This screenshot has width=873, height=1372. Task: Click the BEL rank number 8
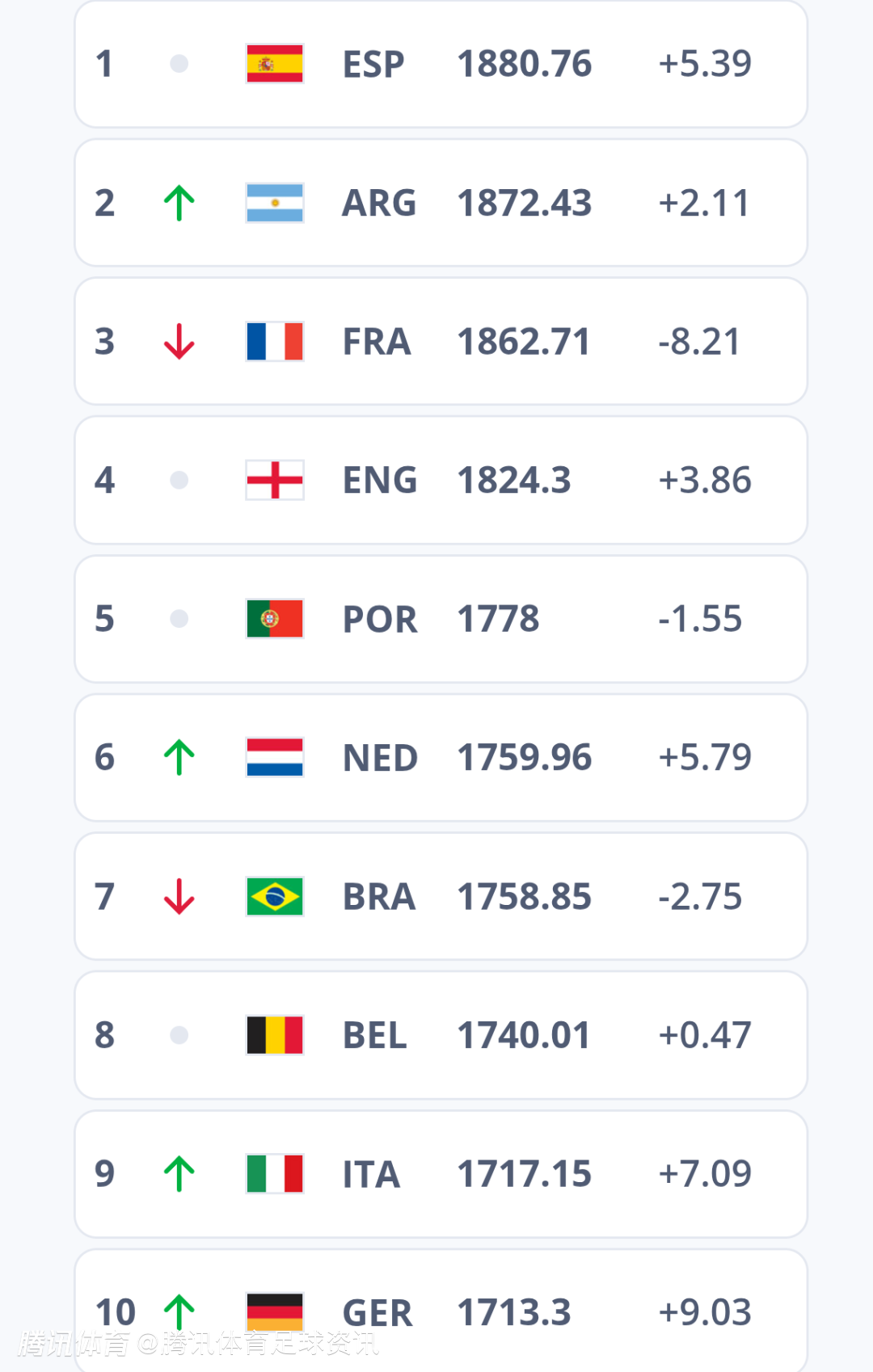[105, 1035]
